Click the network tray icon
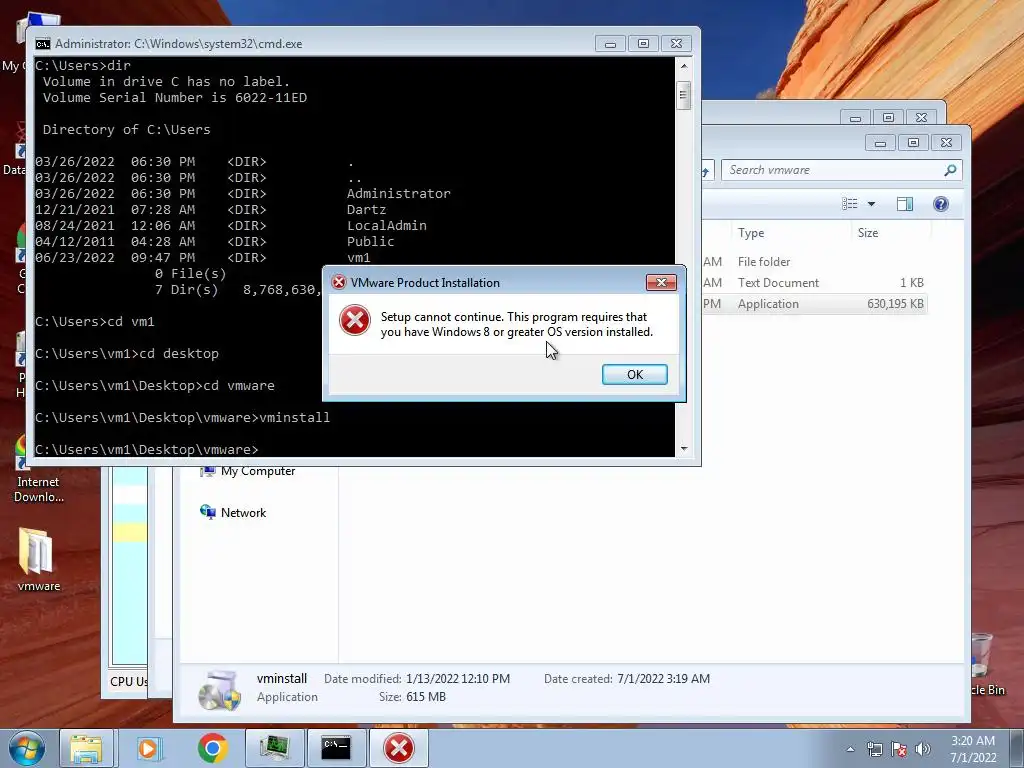 pyautogui.click(x=874, y=749)
